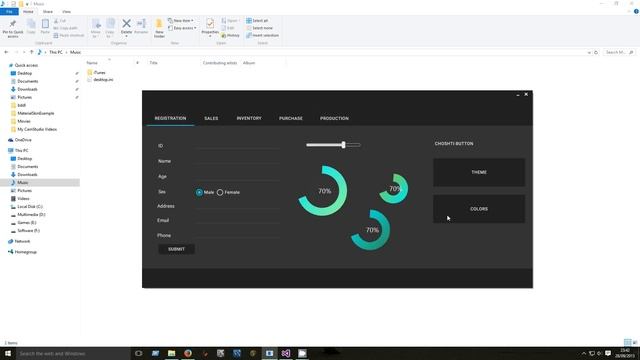Click Select none in ribbon
This screenshot has width=640, height=360.
[259, 28]
